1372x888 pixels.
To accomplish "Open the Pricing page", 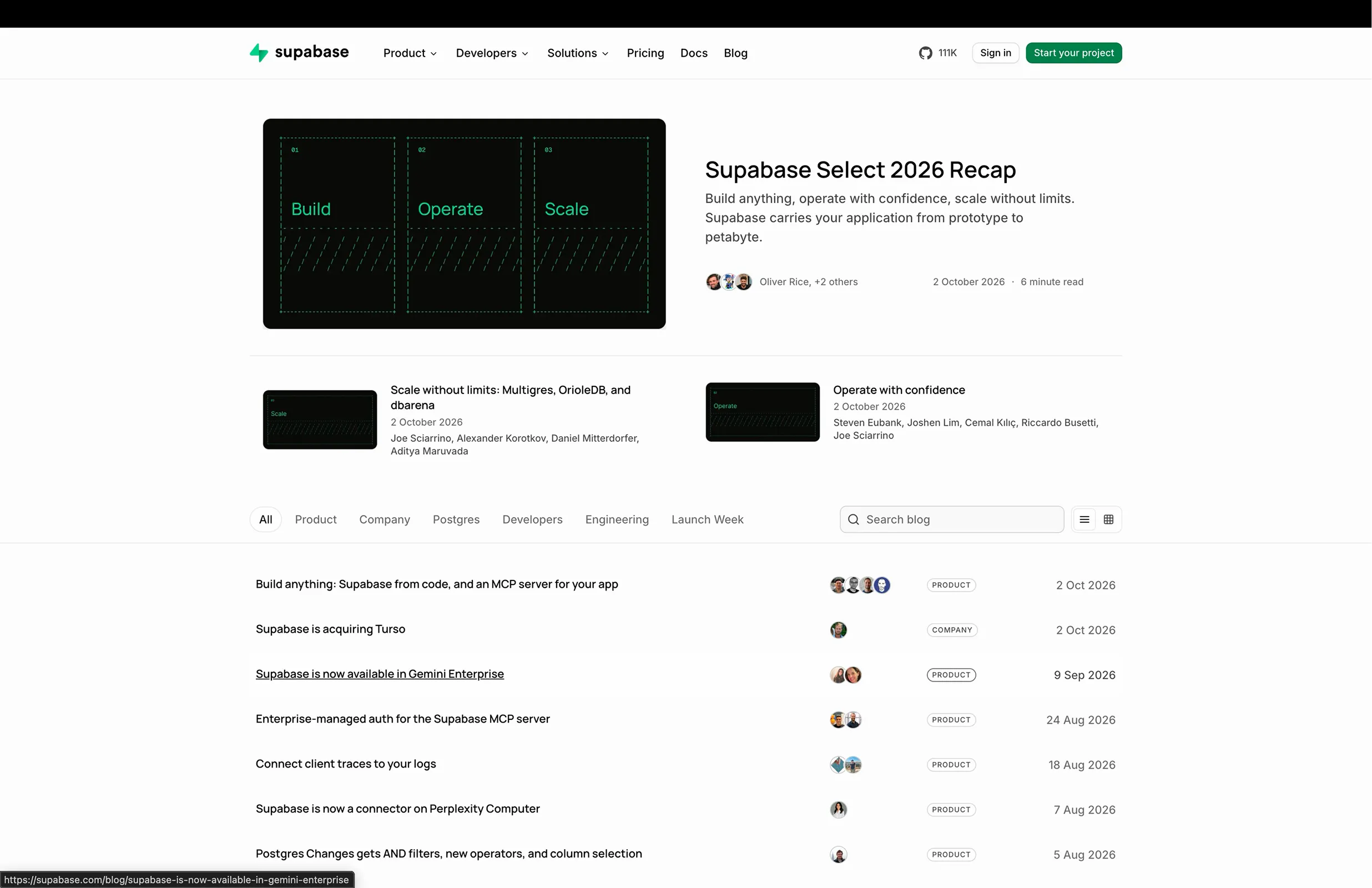I will point(645,53).
